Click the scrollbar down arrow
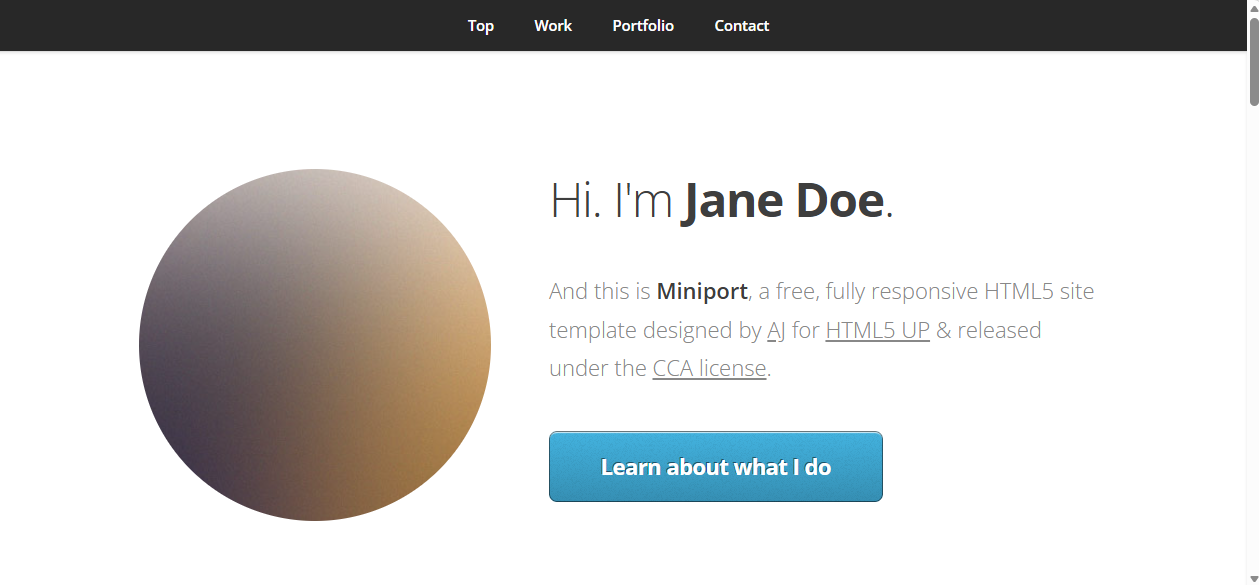The width and height of the screenshot is (1259, 585). click(1253, 578)
